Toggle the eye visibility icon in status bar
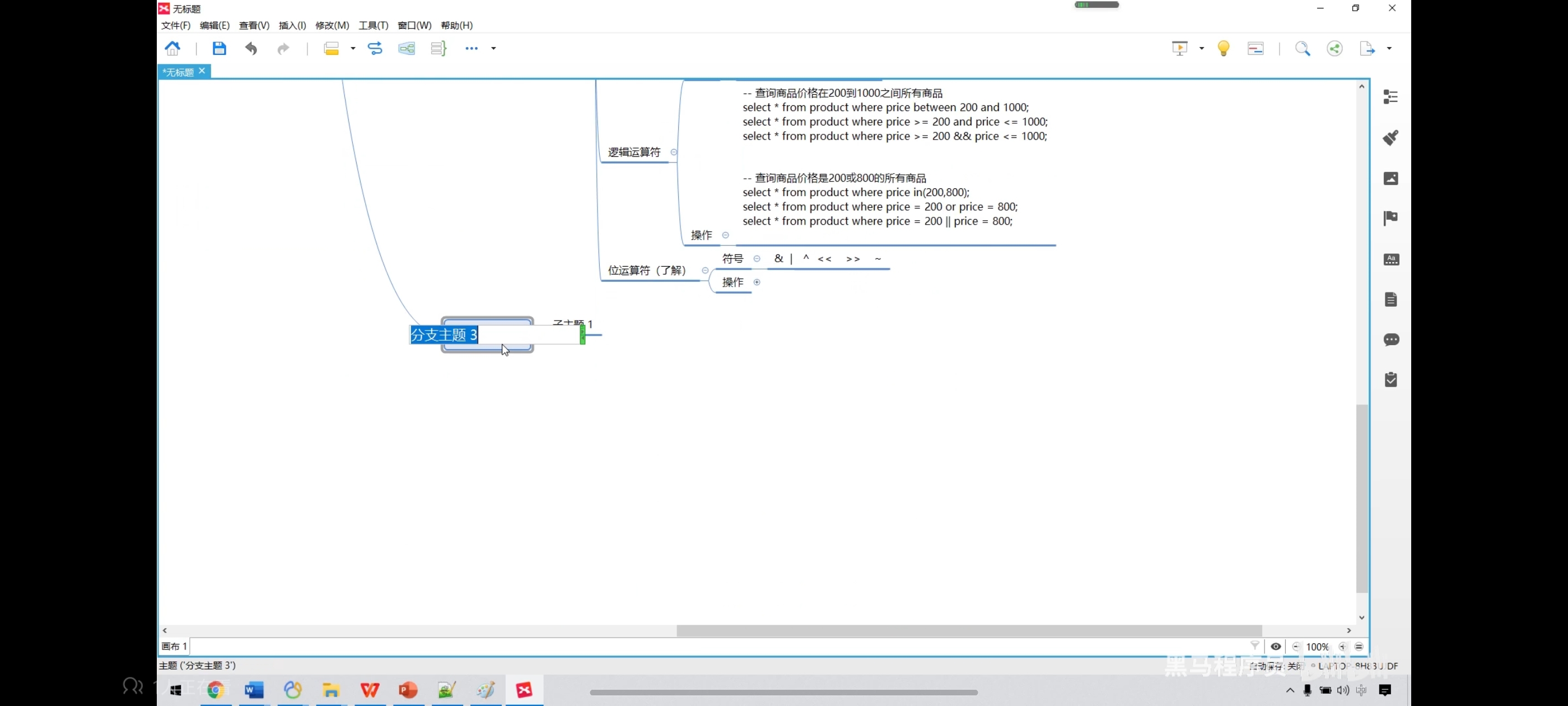1568x706 pixels. click(1276, 646)
